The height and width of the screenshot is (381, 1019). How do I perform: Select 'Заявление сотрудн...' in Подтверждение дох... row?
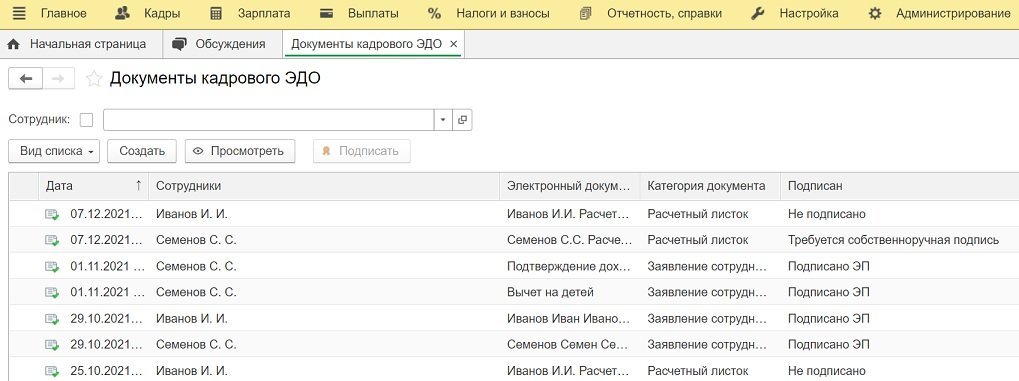tap(708, 266)
